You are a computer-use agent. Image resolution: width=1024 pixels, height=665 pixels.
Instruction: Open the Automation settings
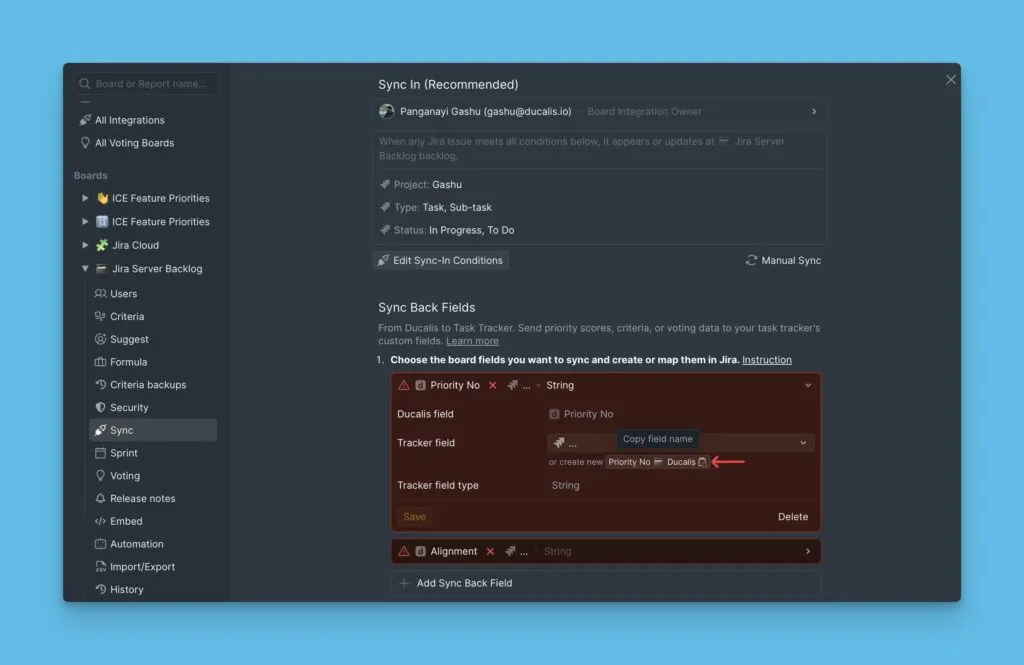tap(136, 544)
